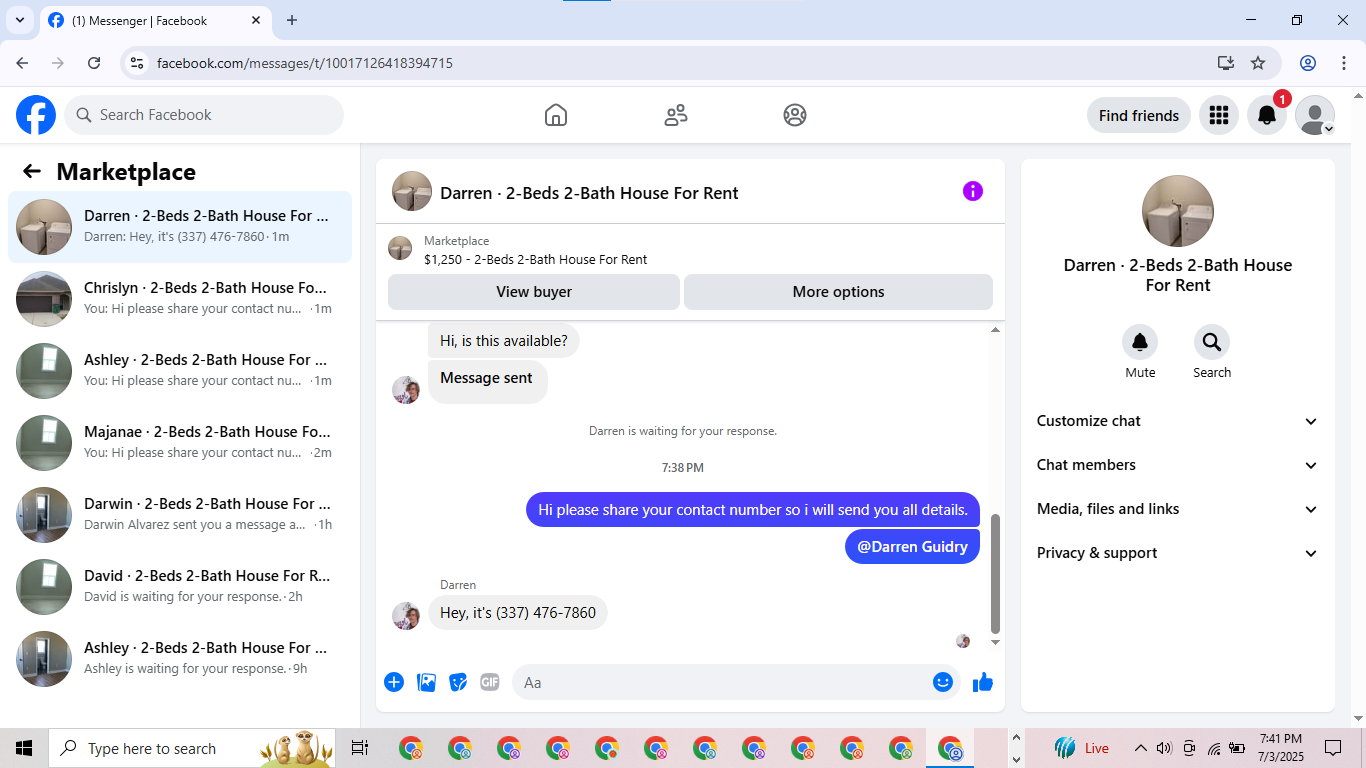Click Darren's avatar next to phone message
Viewport: 1366px width, 768px height.
pyautogui.click(x=406, y=615)
